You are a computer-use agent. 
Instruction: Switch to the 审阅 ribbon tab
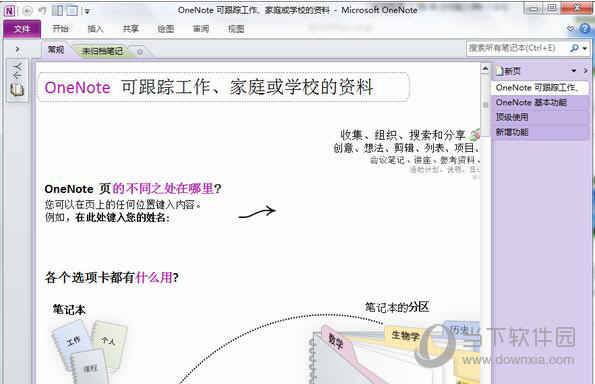tap(201, 29)
